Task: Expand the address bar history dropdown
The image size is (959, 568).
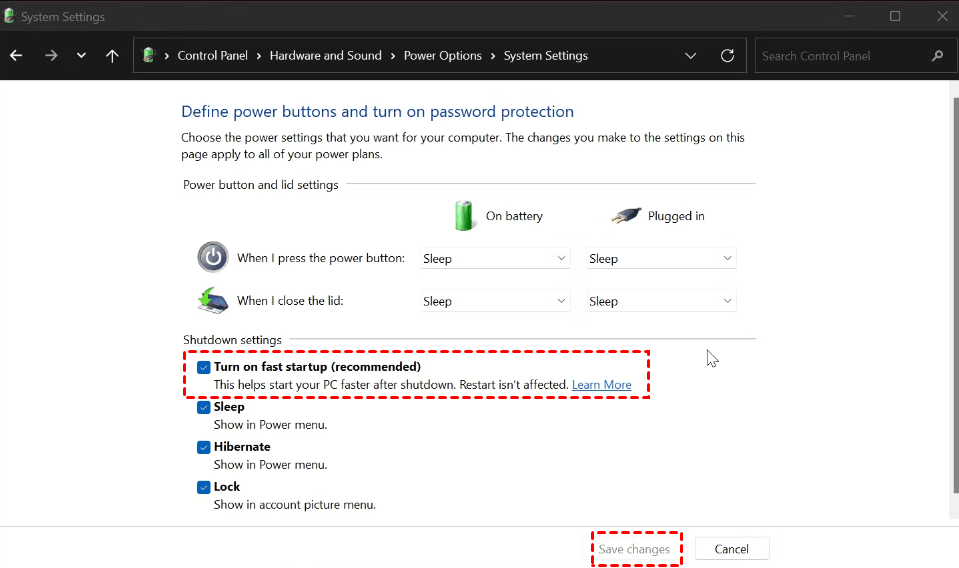Action: (x=691, y=56)
